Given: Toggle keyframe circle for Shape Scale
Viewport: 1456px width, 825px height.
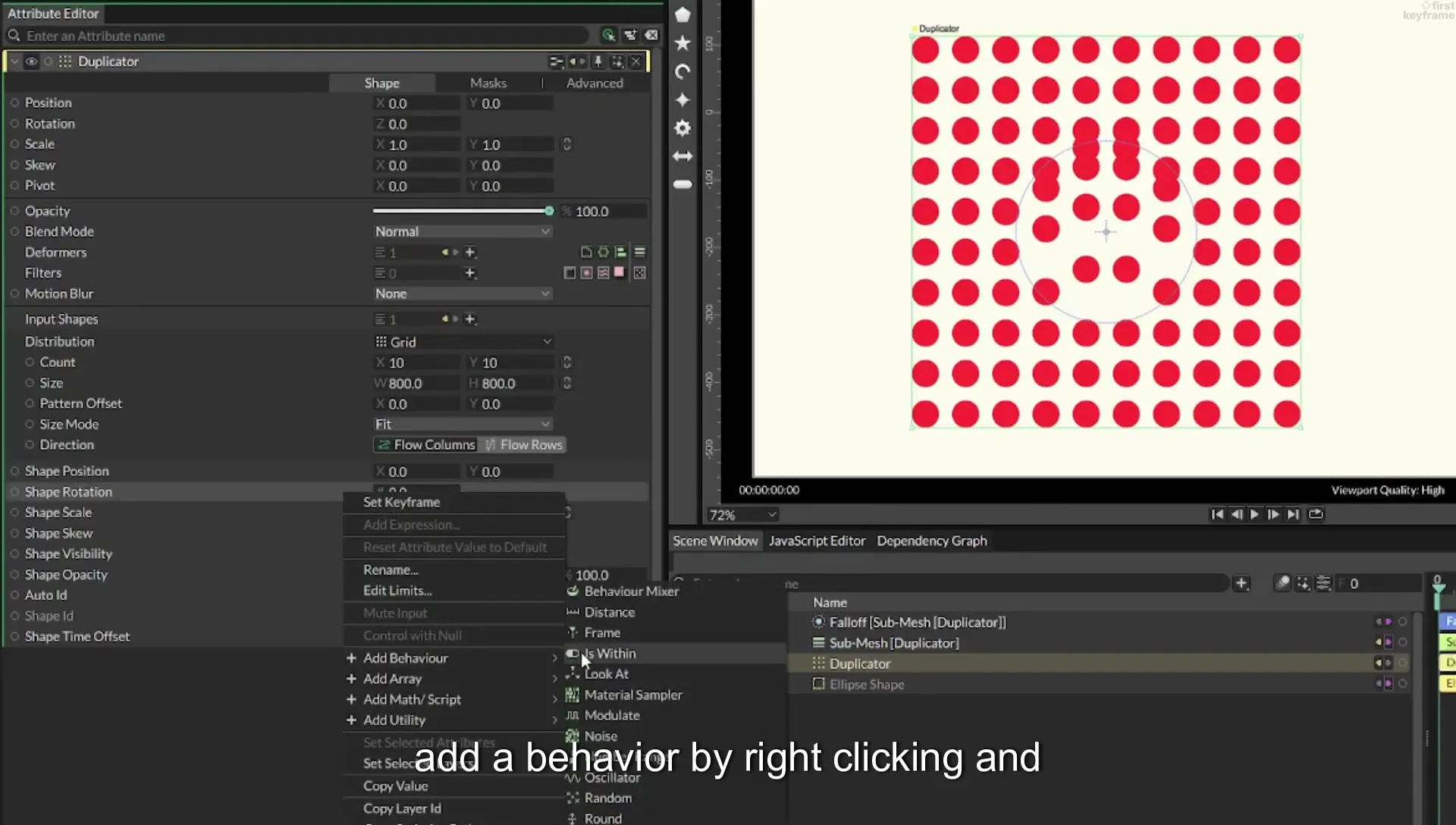Looking at the screenshot, I should pos(14,513).
